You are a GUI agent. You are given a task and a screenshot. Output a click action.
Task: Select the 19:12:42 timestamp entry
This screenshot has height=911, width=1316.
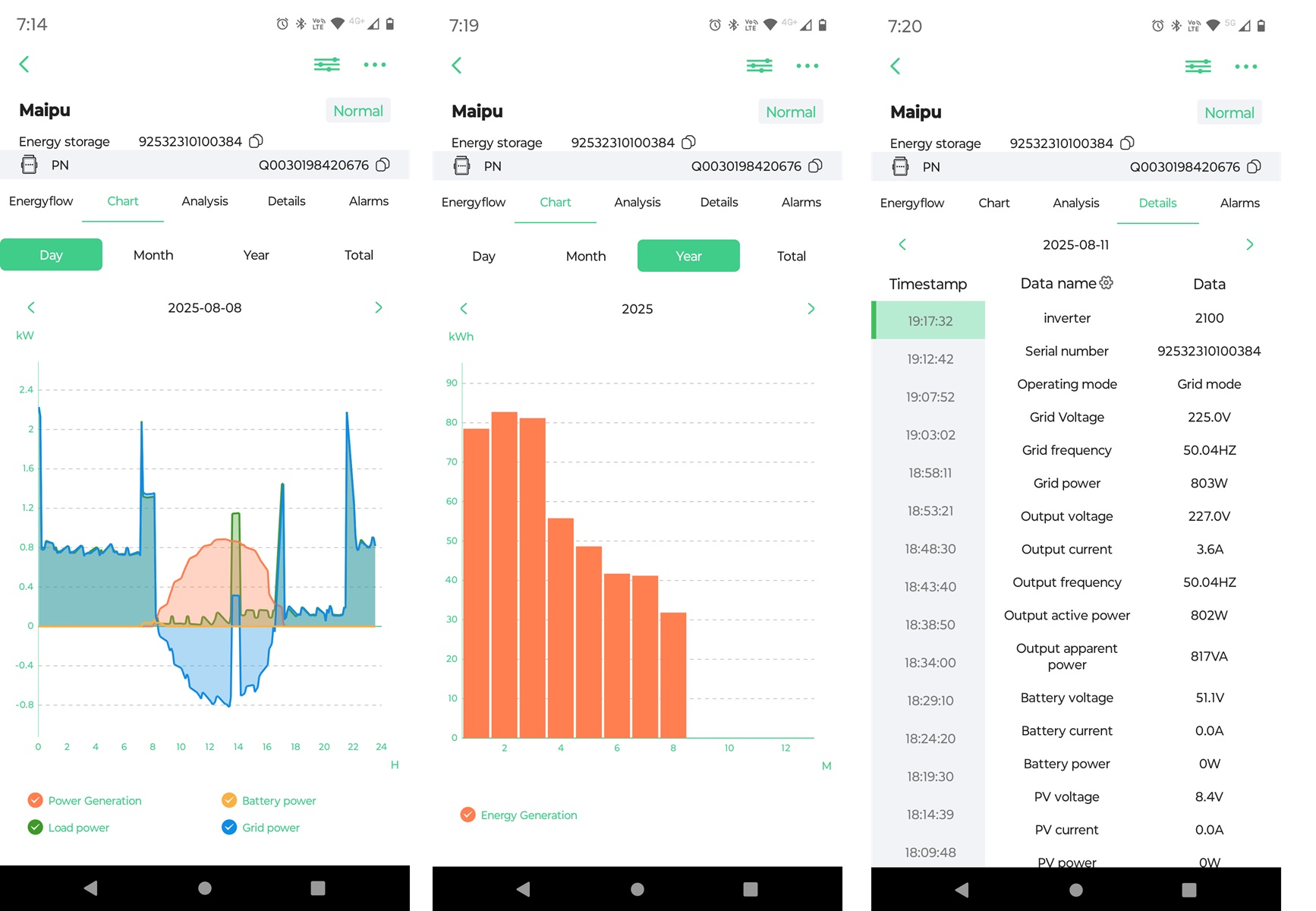(x=930, y=359)
